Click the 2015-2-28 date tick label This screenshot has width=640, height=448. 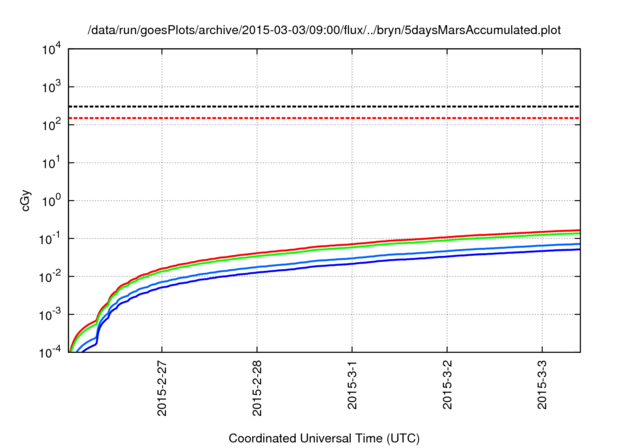click(257, 388)
